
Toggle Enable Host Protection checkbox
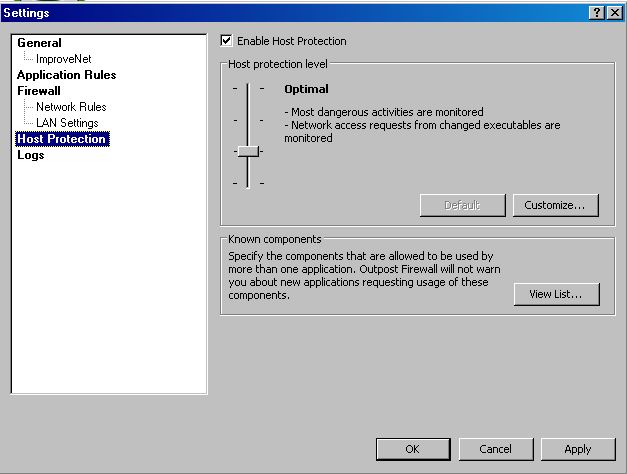tap(226, 41)
